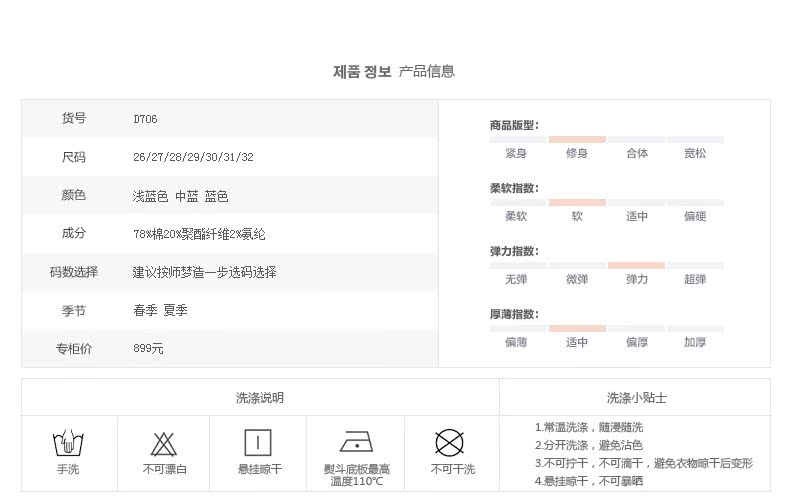This screenshot has height=500, width=790.
Task: Click the item number D706
Action: click(145, 119)
